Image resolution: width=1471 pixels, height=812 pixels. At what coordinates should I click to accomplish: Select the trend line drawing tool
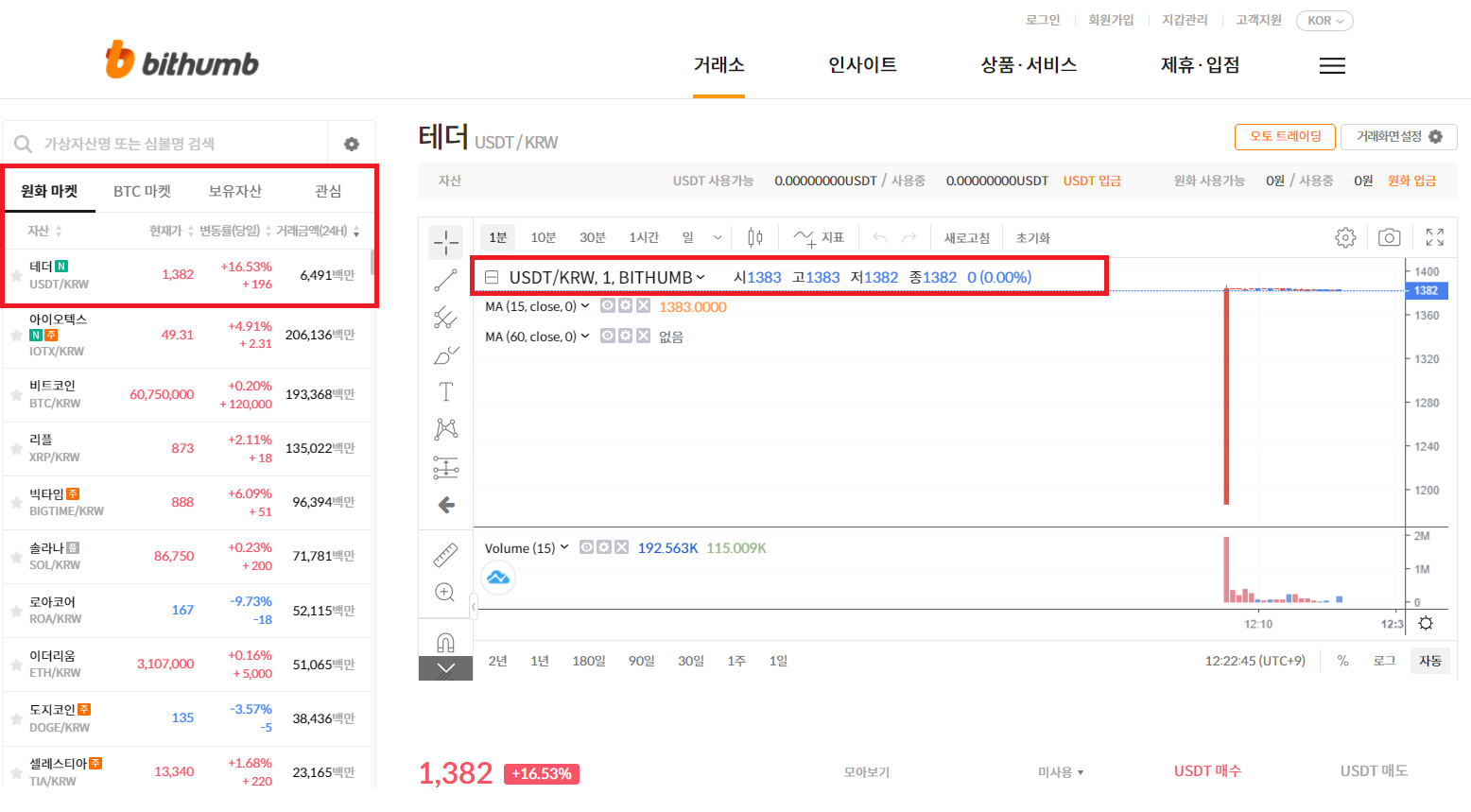tap(445, 280)
